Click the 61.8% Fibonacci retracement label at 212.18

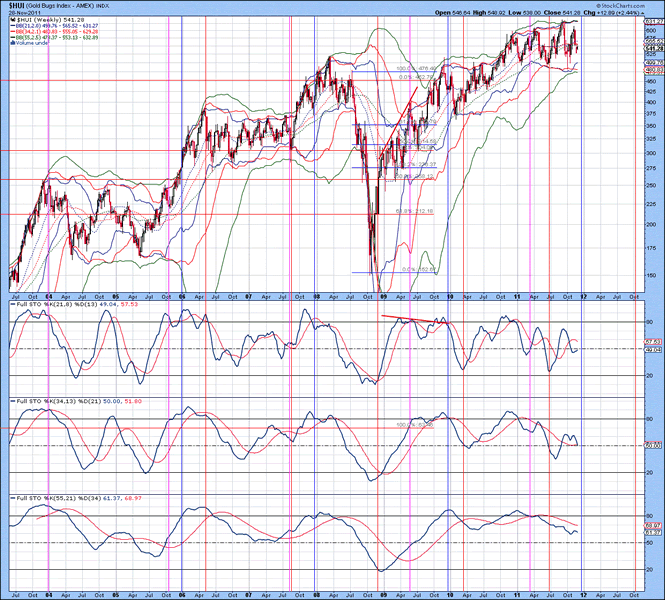(413, 211)
